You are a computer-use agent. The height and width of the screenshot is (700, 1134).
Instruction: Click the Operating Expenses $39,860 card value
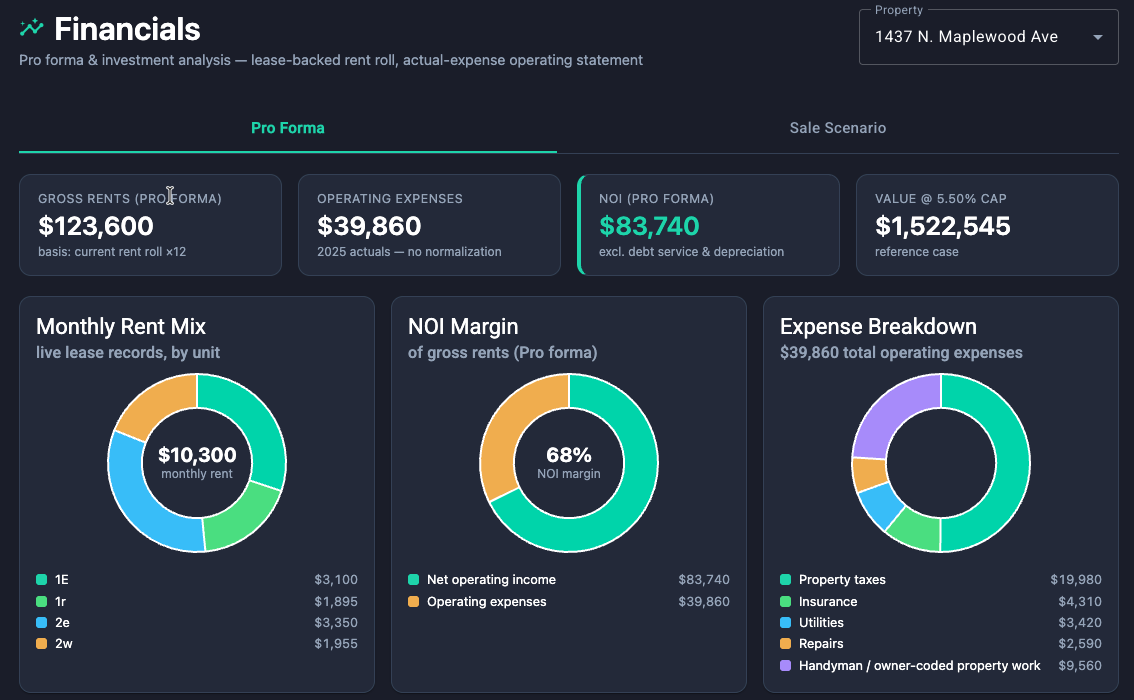coord(369,226)
